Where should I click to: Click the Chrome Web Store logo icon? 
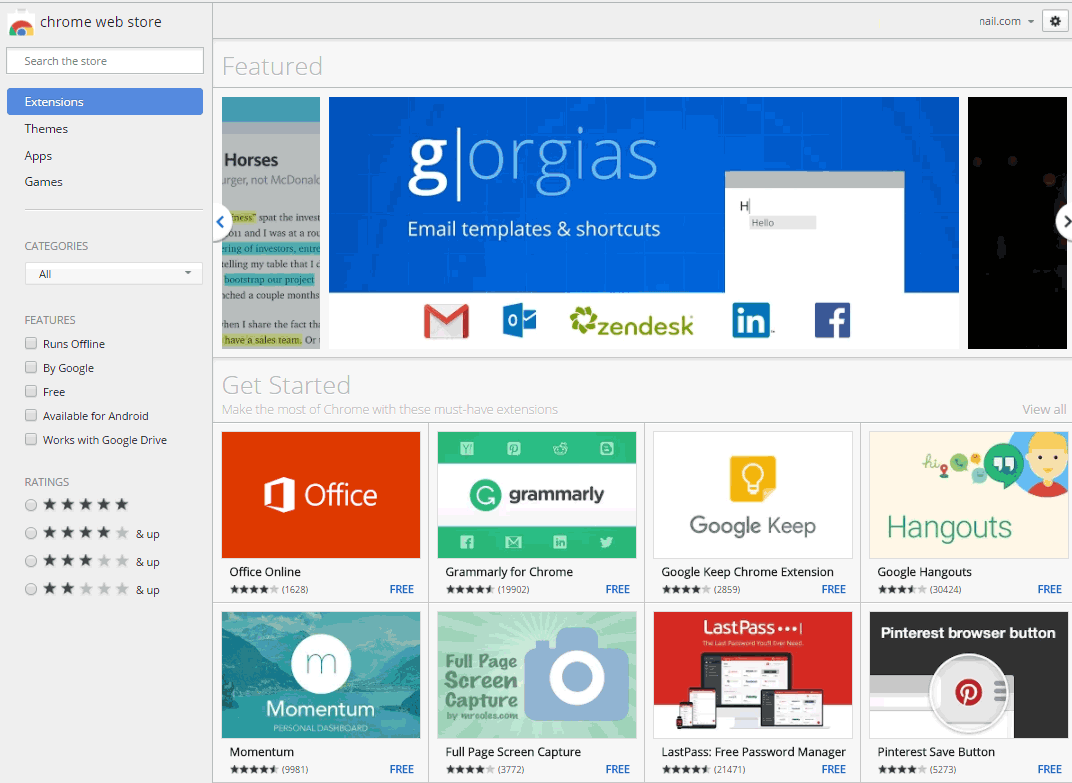pos(21,24)
